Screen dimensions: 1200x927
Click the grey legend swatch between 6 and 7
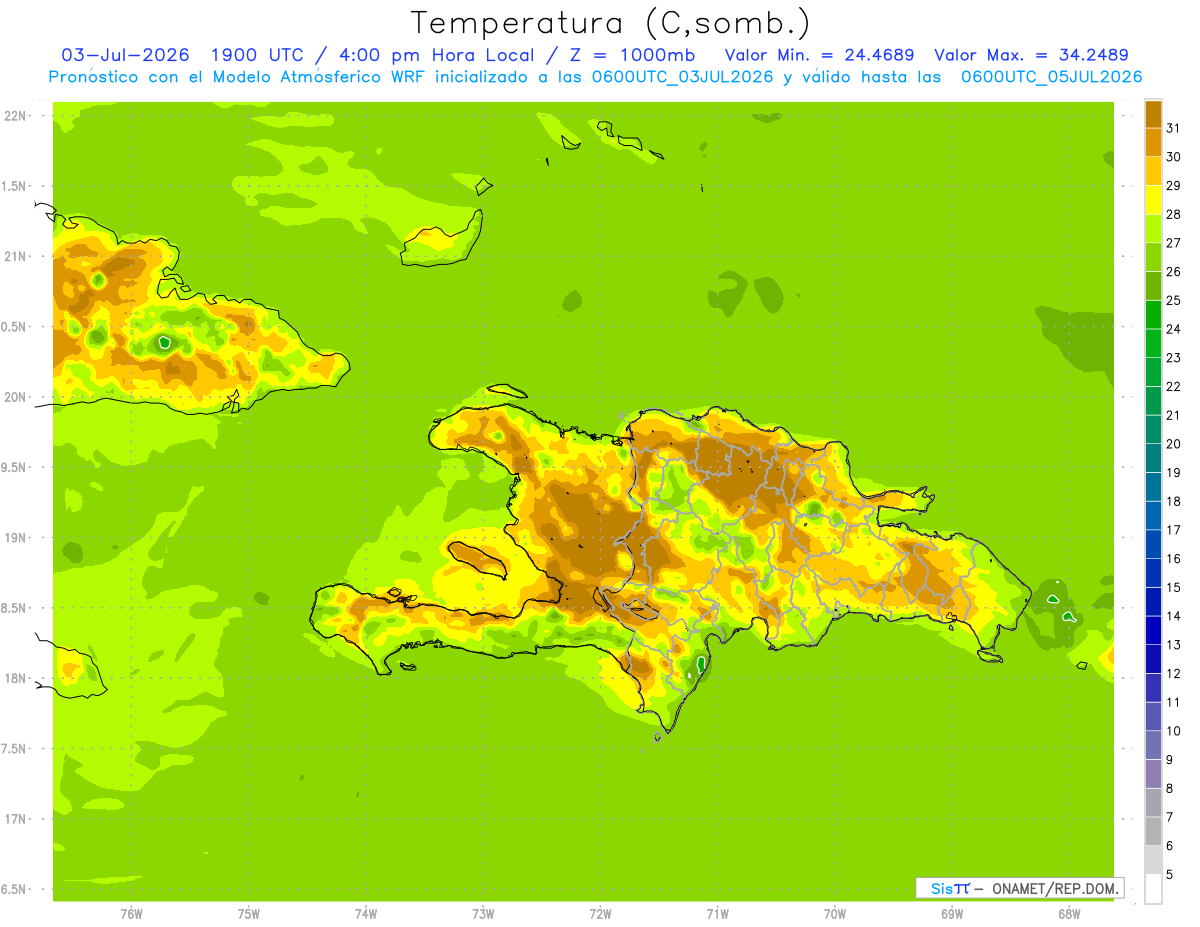tap(1153, 832)
